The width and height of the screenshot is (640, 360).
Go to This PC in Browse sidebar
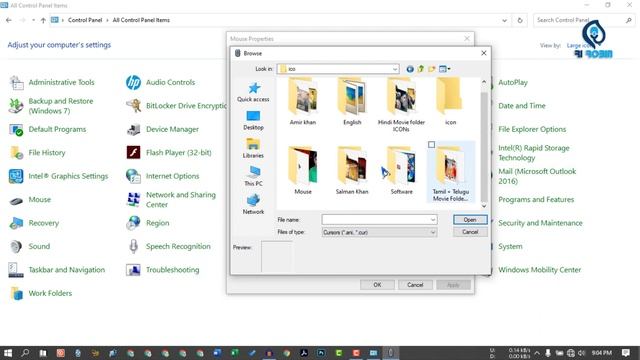coord(253,176)
